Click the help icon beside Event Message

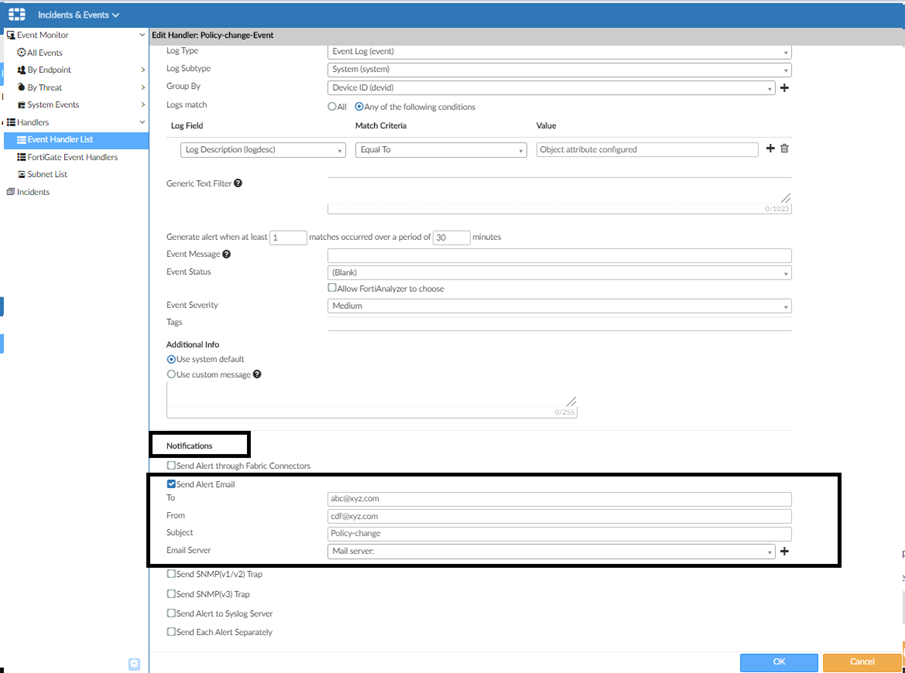[x=225, y=254]
